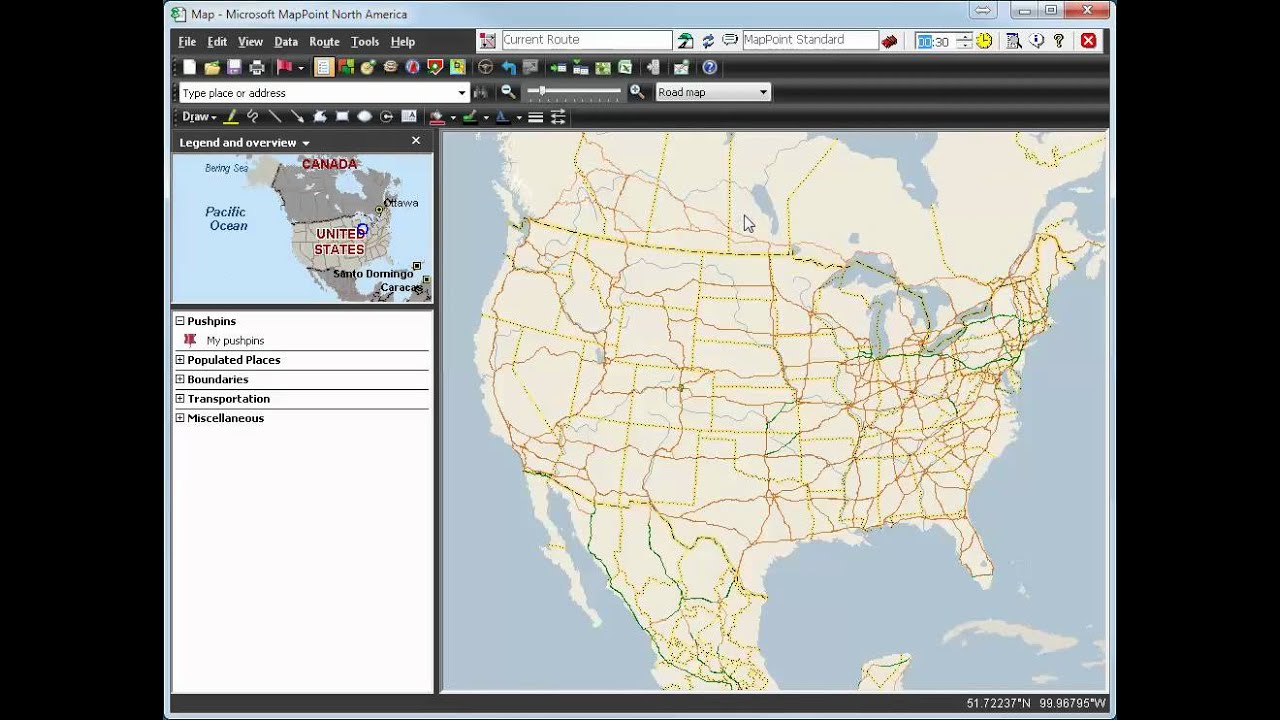Open the place or address dropdown arrow
The image size is (1280, 720).
click(462, 93)
